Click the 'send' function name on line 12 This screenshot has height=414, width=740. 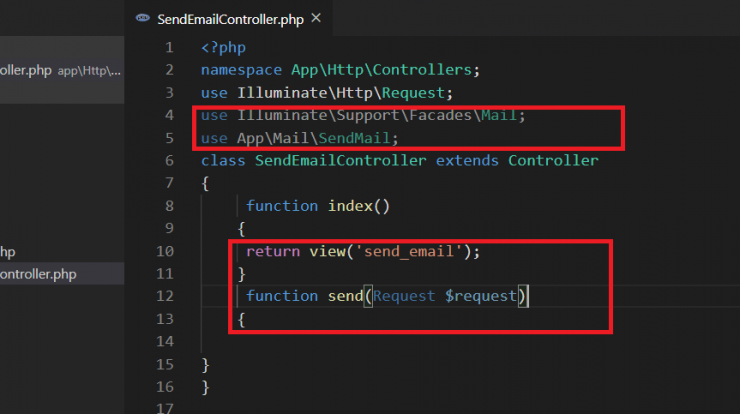(x=345, y=296)
